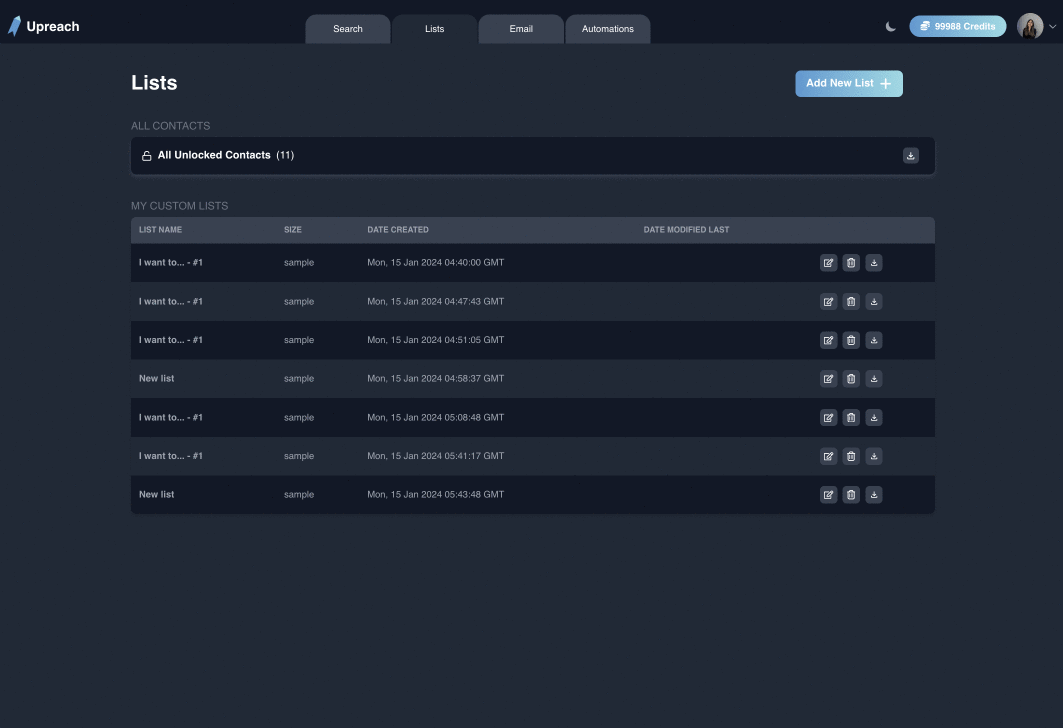1063x728 pixels.
Task: Delete the list created at 04:47:43 GMT
Action: click(851, 302)
